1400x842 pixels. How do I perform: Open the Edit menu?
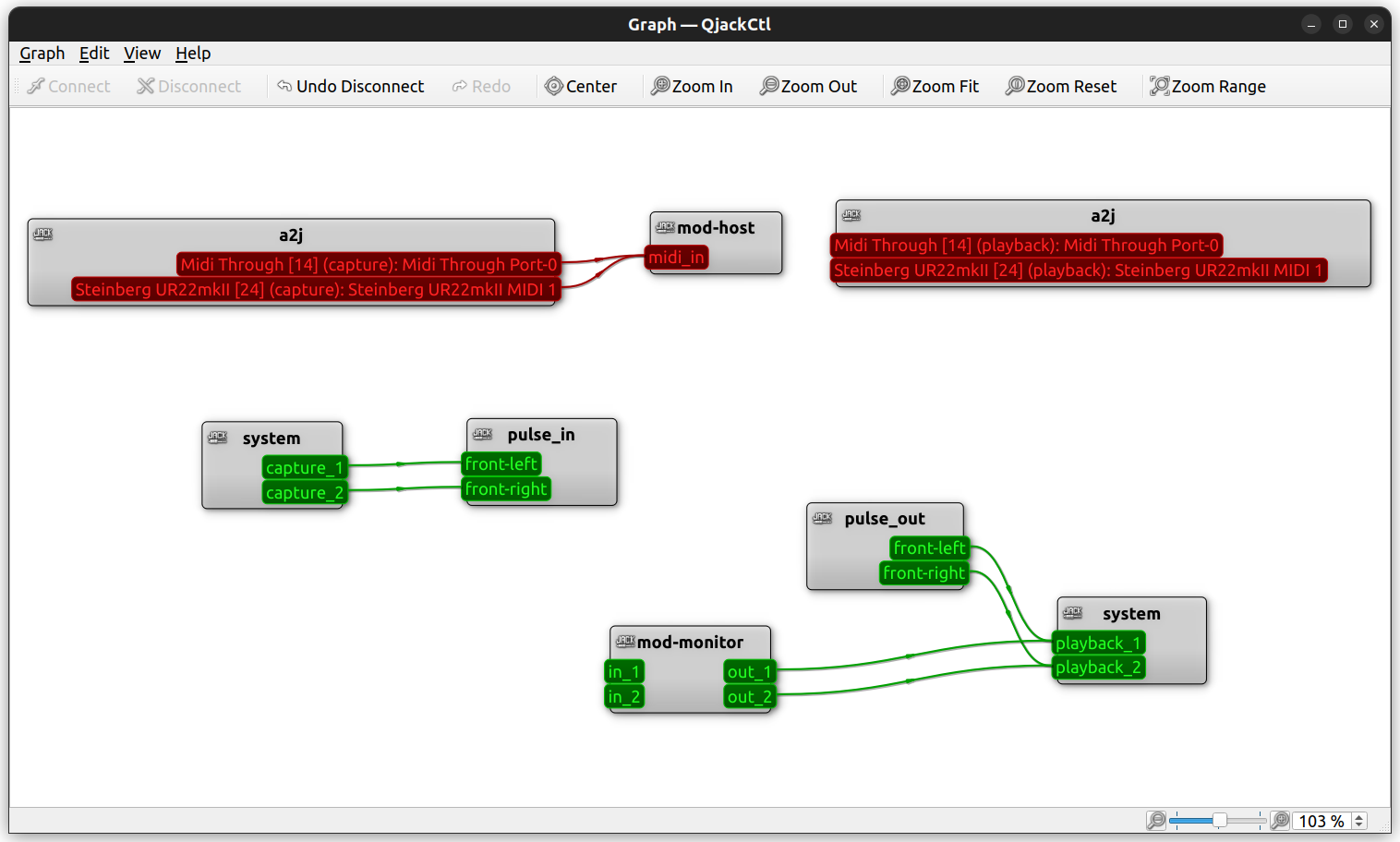coord(93,53)
